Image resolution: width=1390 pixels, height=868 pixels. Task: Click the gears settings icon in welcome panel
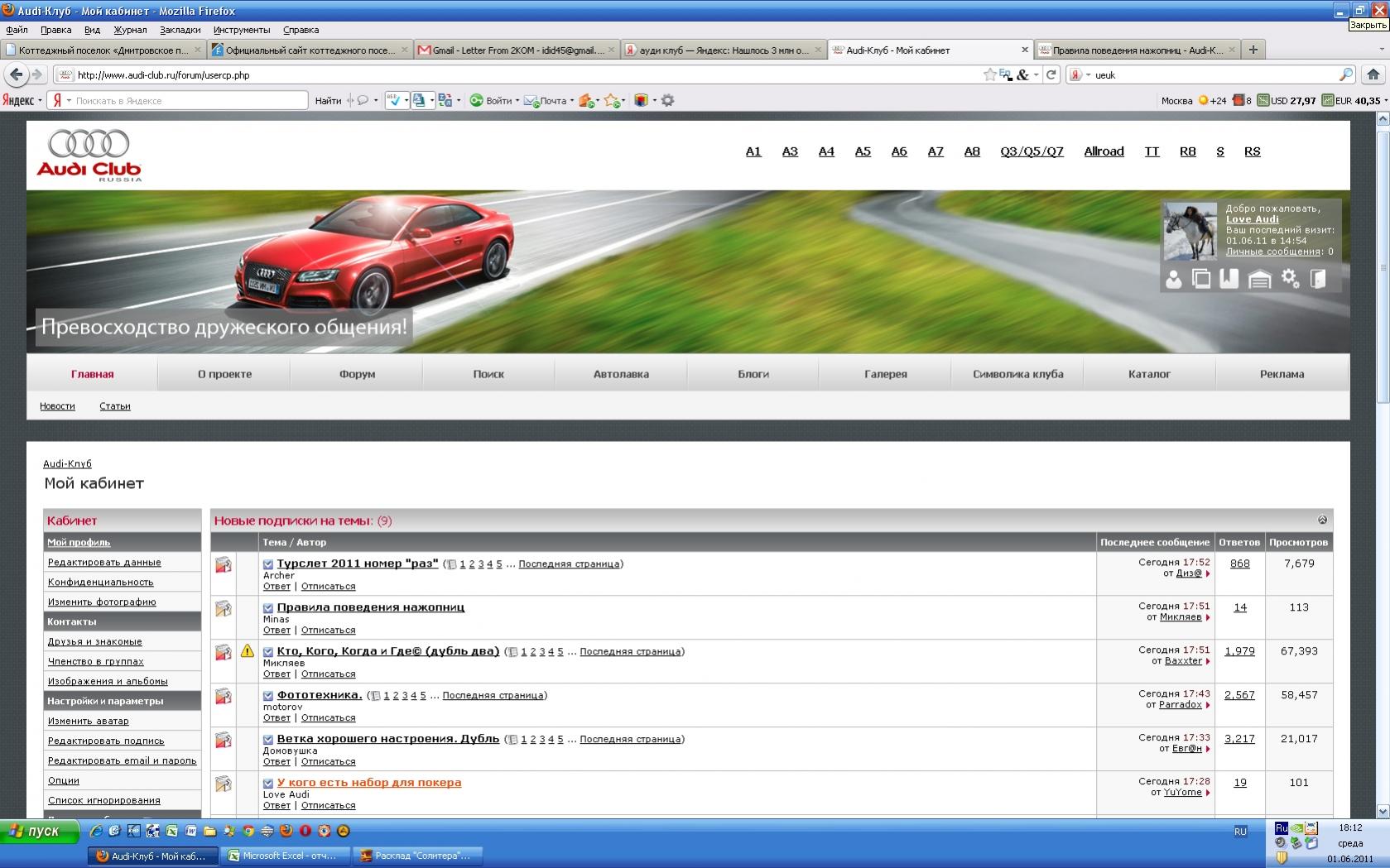[x=1290, y=279]
